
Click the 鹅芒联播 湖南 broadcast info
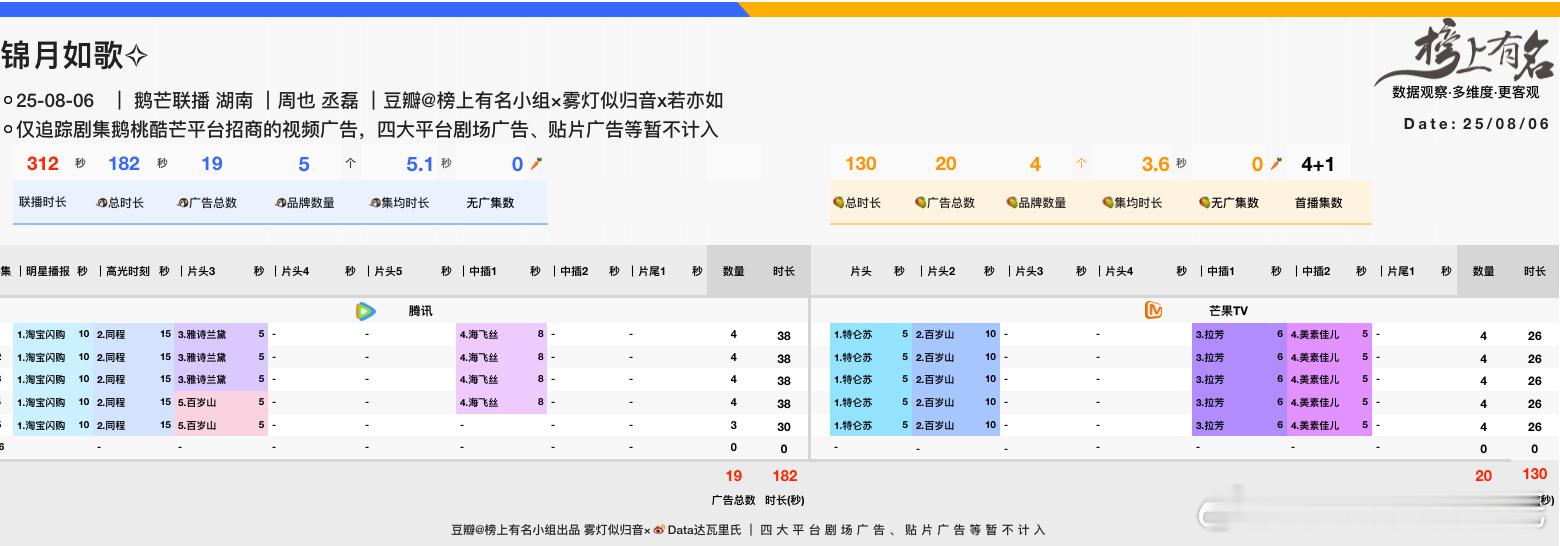click(x=193, y=101)
